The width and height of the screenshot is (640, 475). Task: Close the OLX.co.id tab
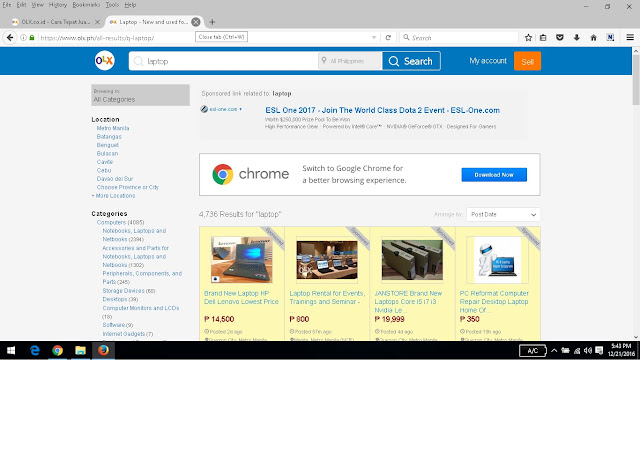coord(97,22)
